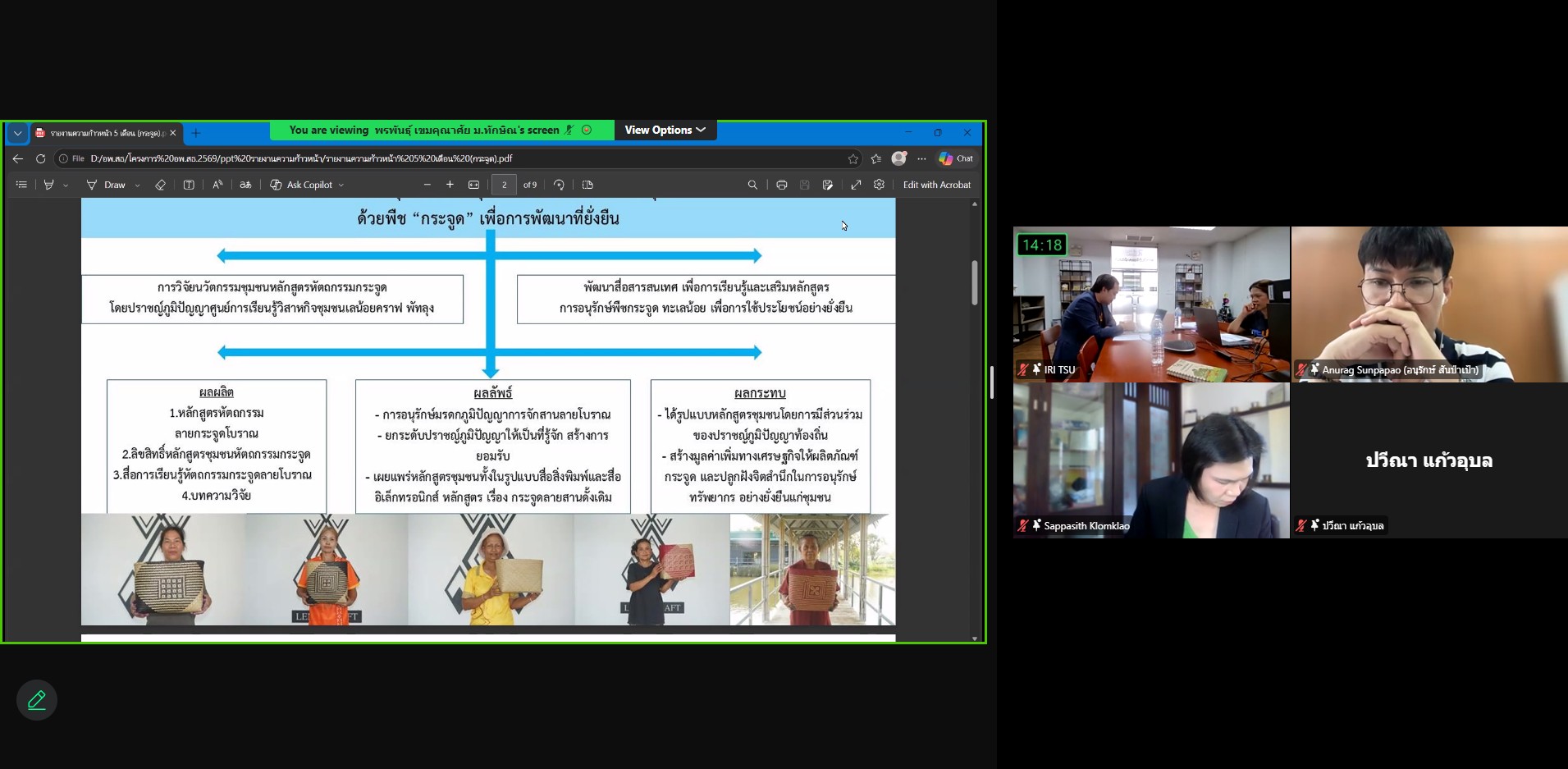Expand Ask Copilot dropdown arrow
This screenshot has height=769, width=1568.
[x=341, y=185]
